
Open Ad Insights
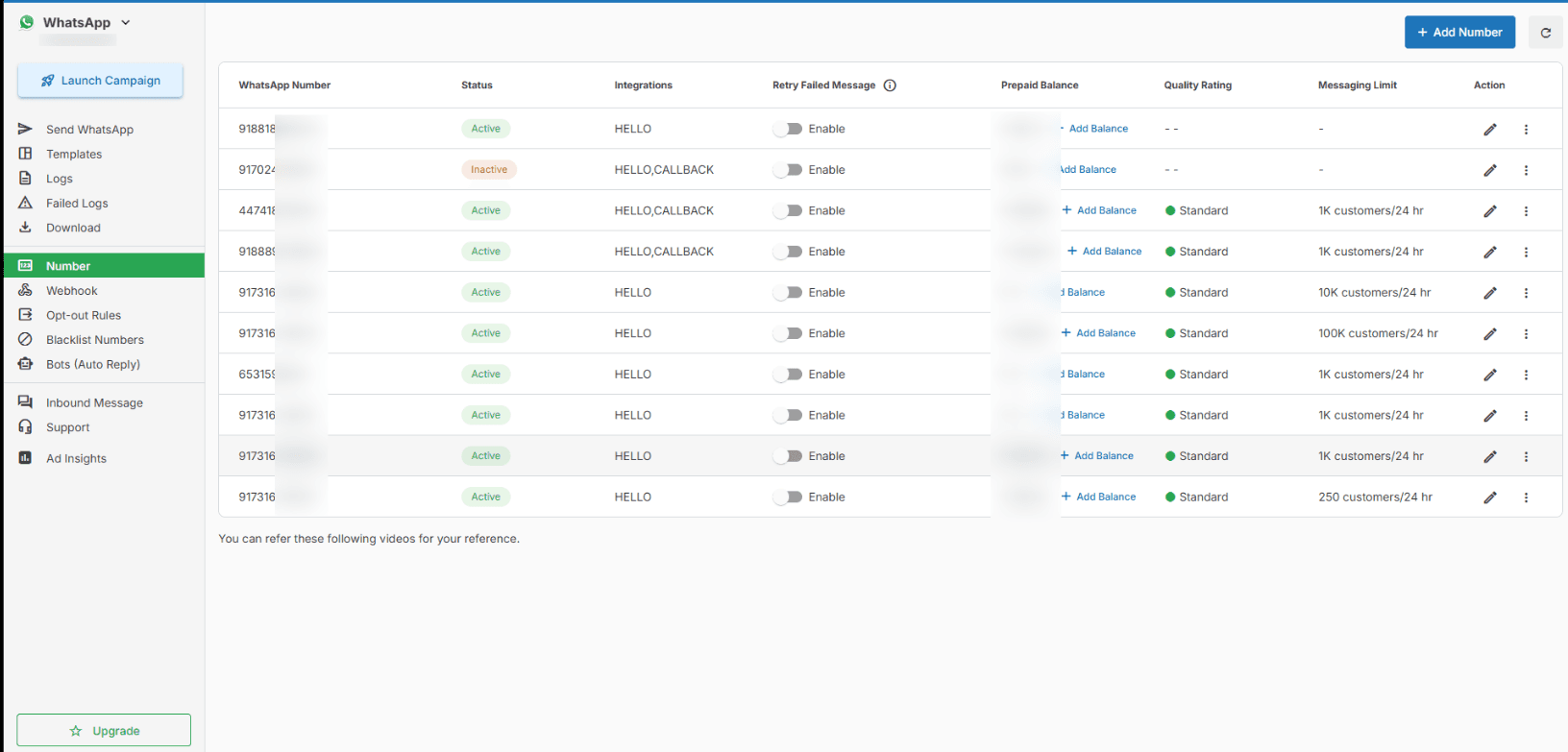pos(76,458)
